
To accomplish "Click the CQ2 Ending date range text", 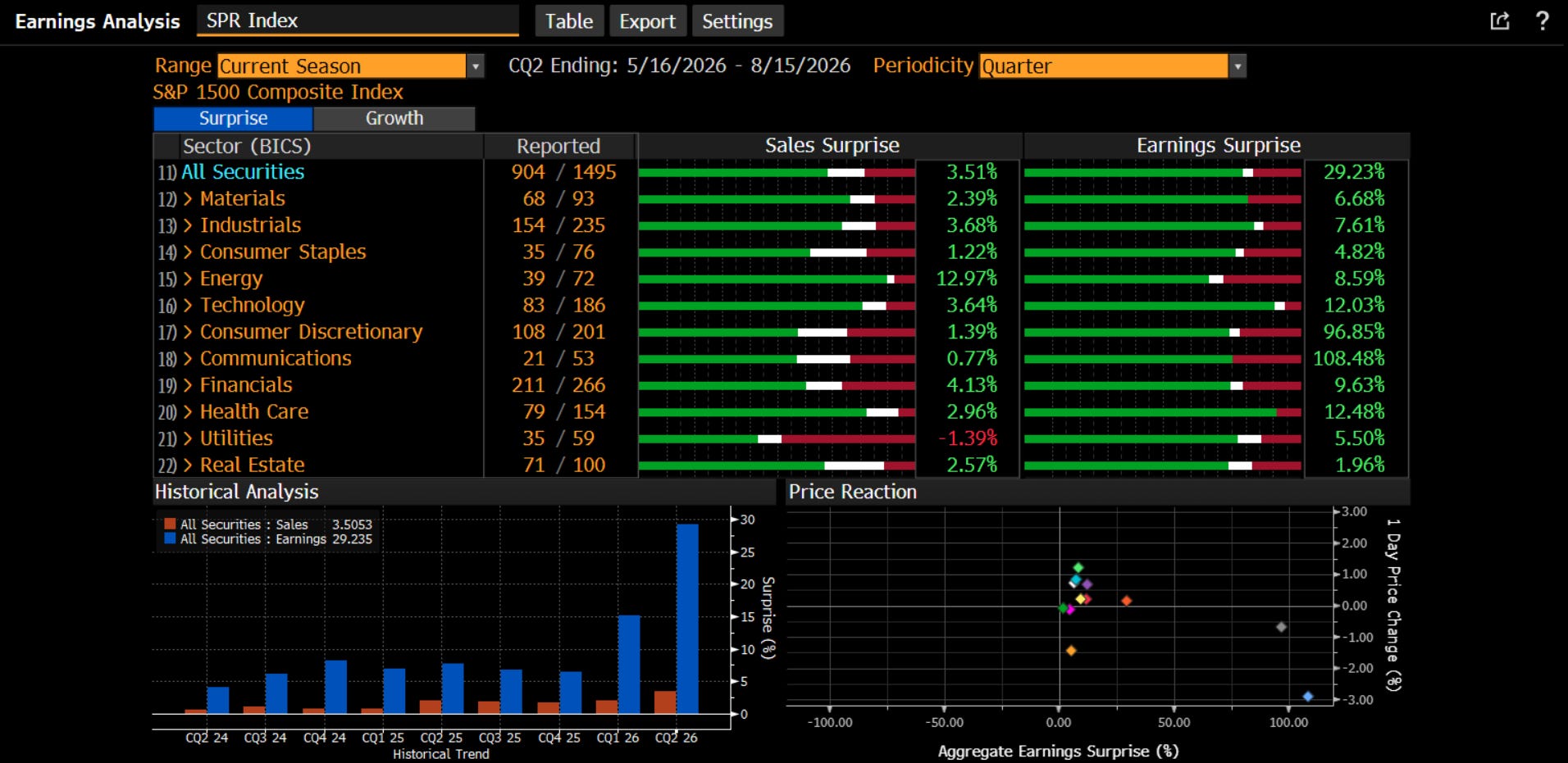I will pyautogui.click(x=679, y=66).
